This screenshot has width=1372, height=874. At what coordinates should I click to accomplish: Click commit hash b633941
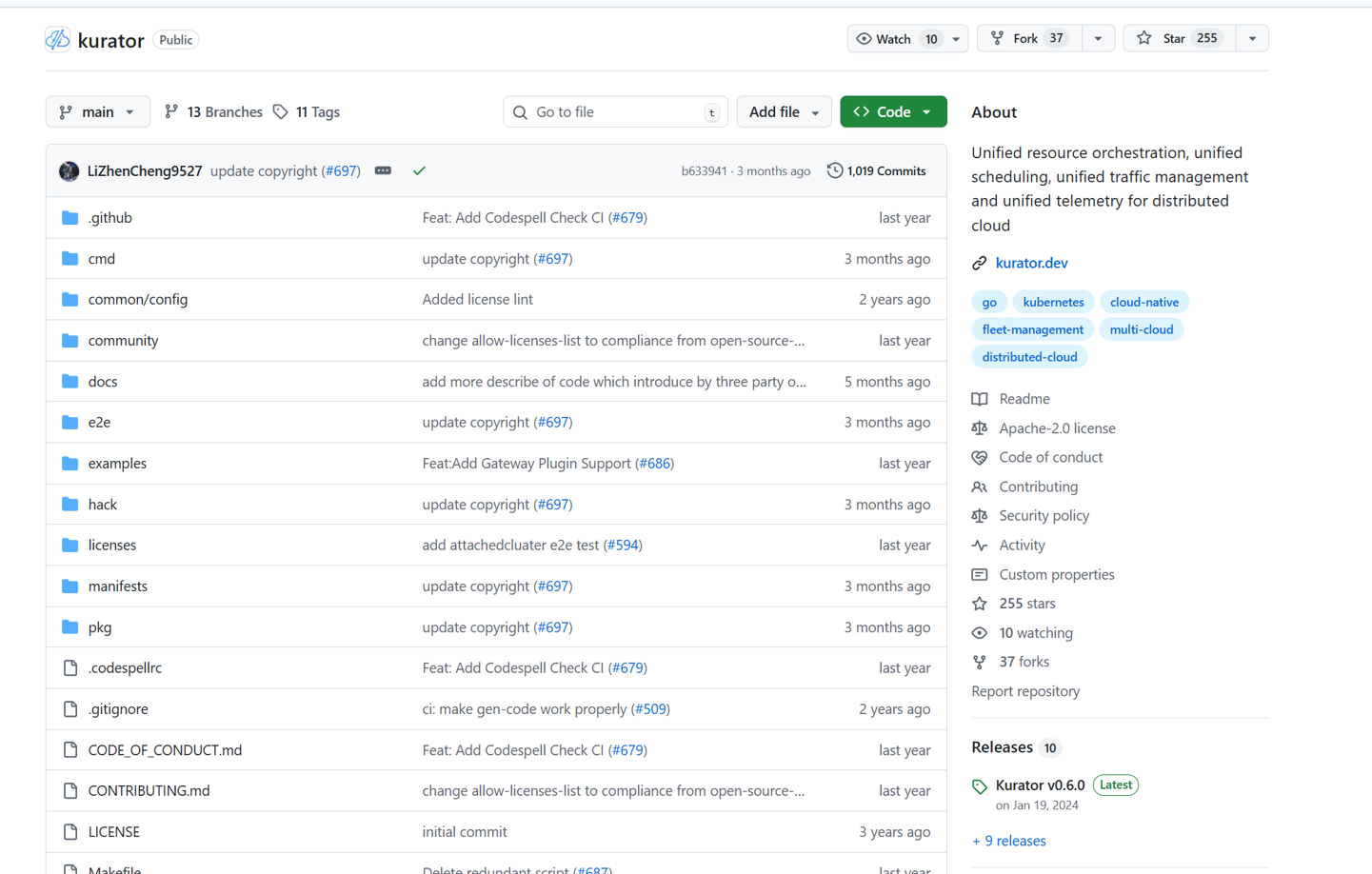tap(704, 171)
